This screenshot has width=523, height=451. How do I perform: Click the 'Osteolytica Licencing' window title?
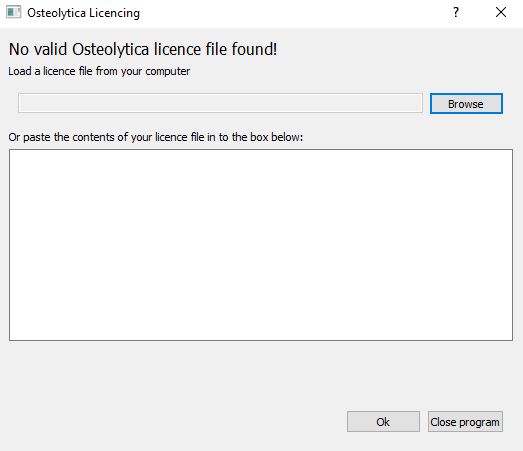click(x=83, y=13)
